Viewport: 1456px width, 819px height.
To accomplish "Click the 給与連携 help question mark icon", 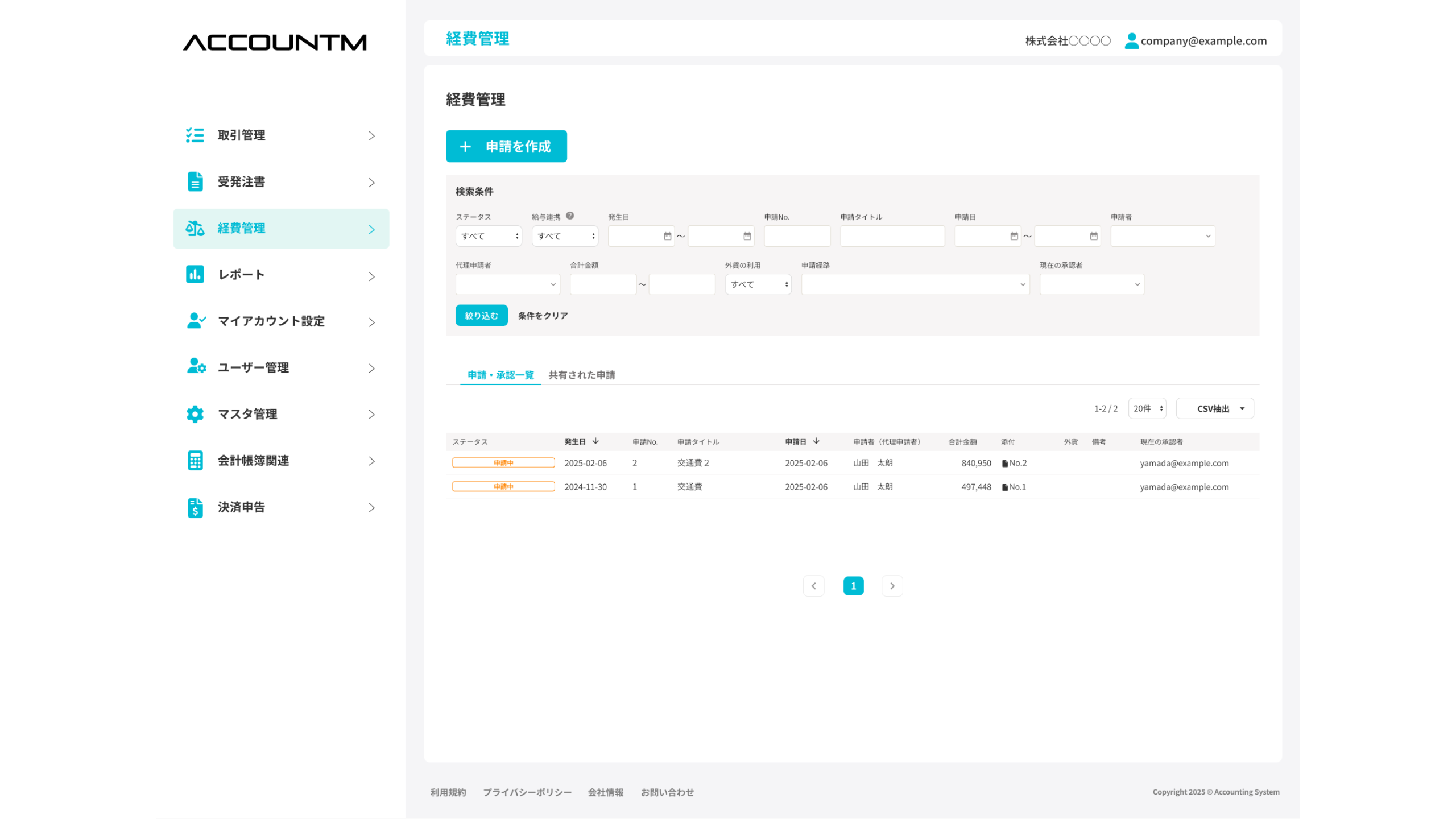I will 570,216.
